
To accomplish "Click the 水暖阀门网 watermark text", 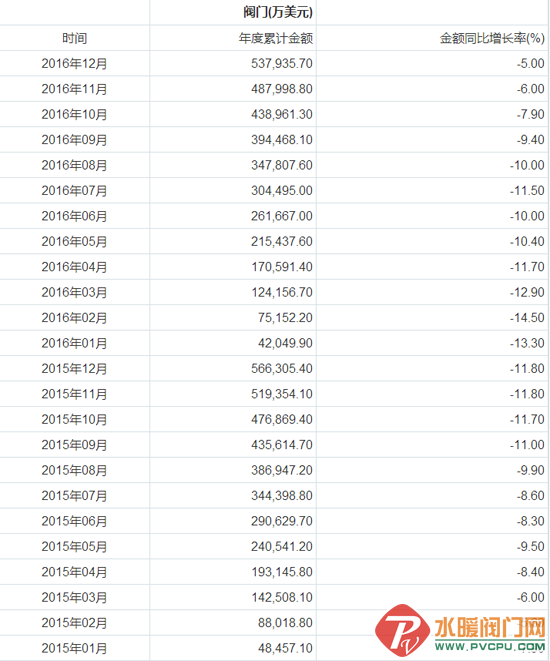I will tap(490, 627).
